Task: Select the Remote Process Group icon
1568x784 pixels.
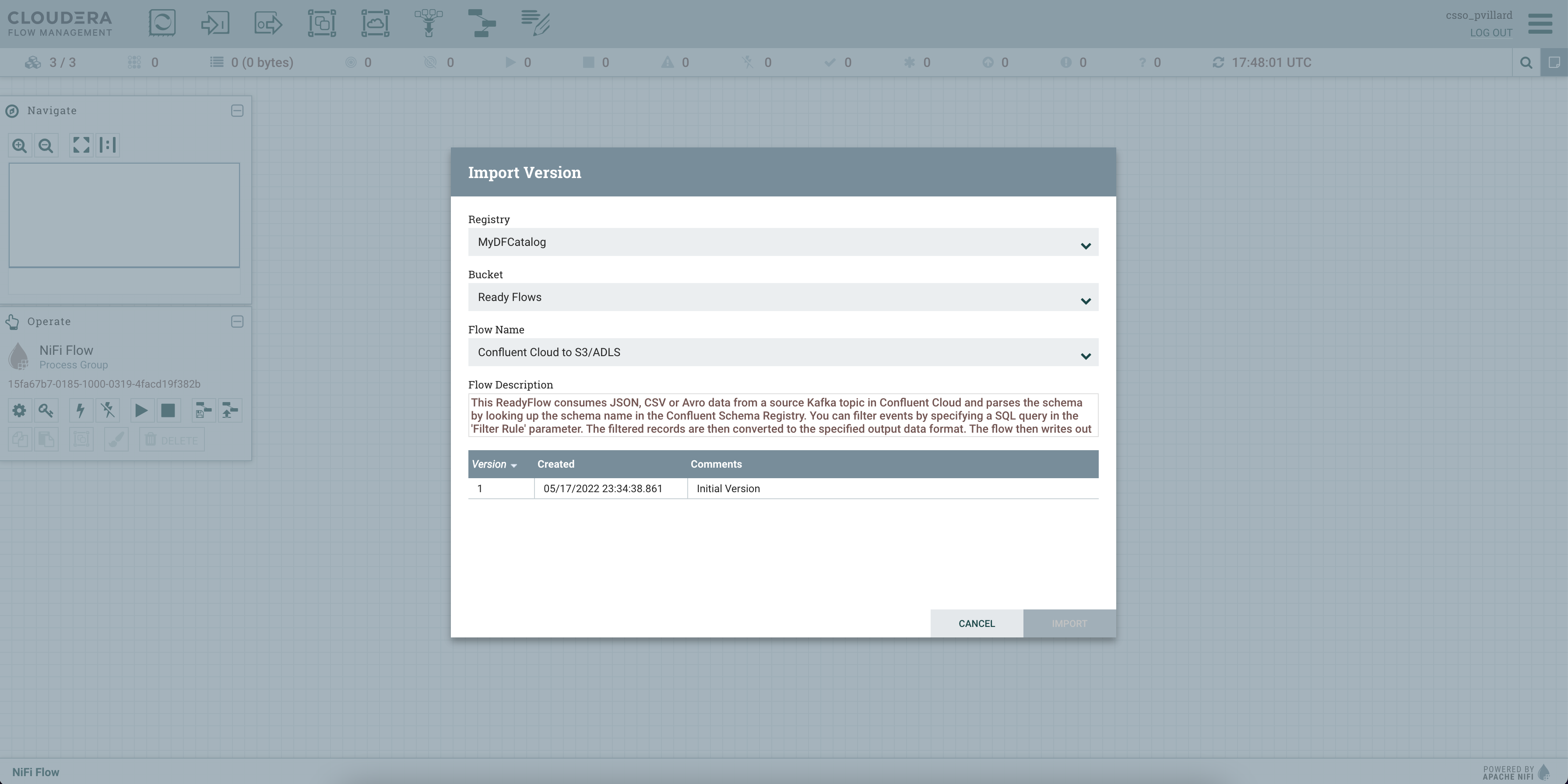Action: coord(375,23)
